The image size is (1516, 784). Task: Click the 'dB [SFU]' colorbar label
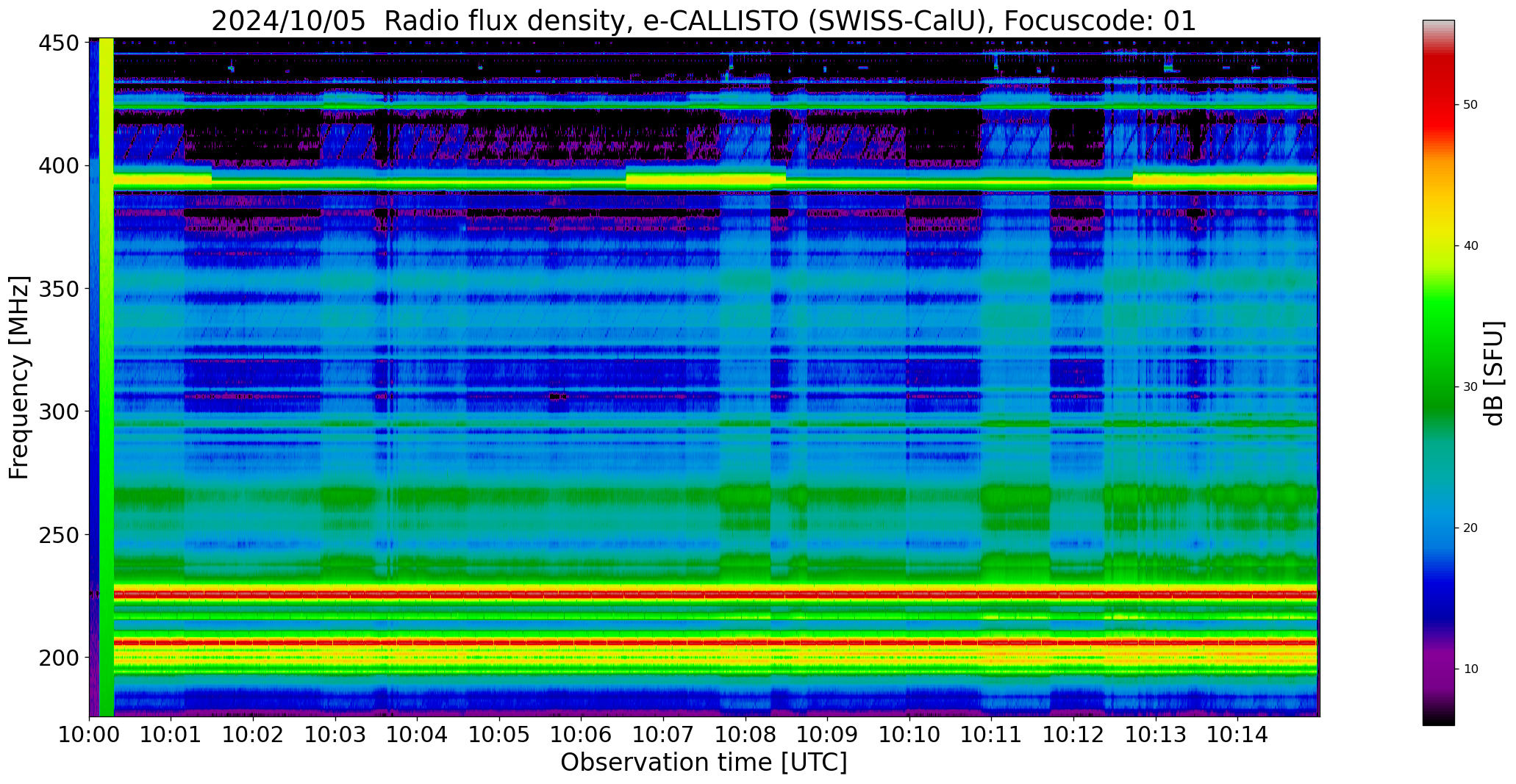(1494, 373)
